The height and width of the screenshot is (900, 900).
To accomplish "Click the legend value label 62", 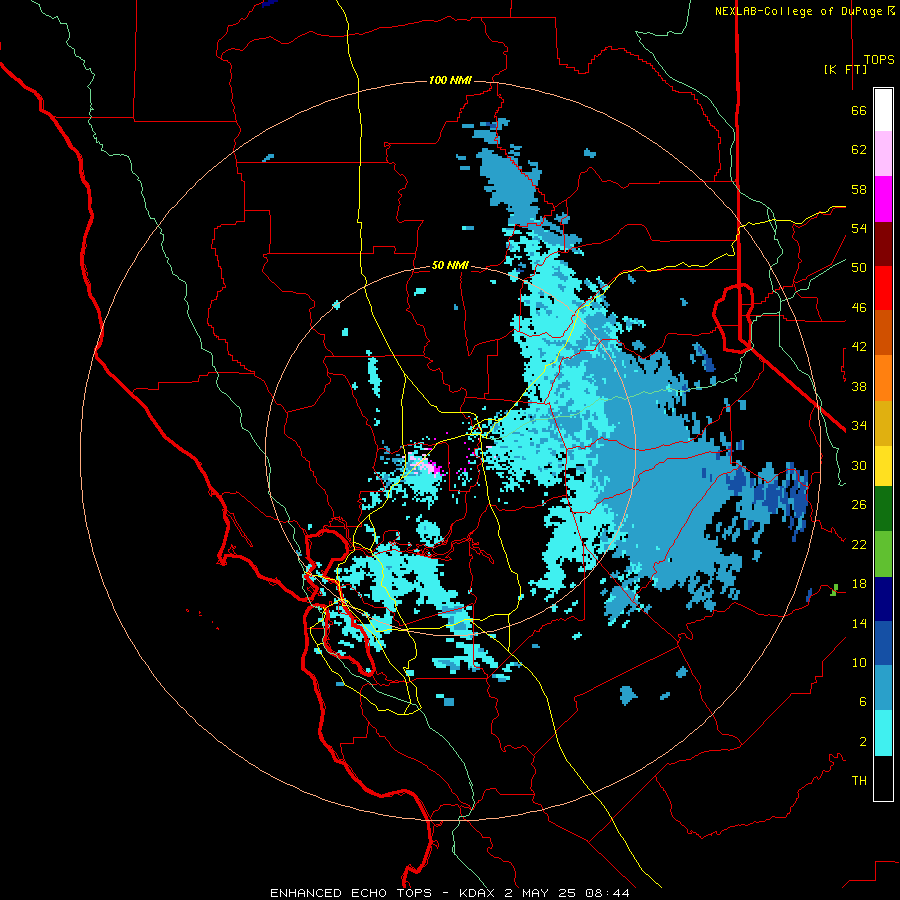I will coord(859,150).
